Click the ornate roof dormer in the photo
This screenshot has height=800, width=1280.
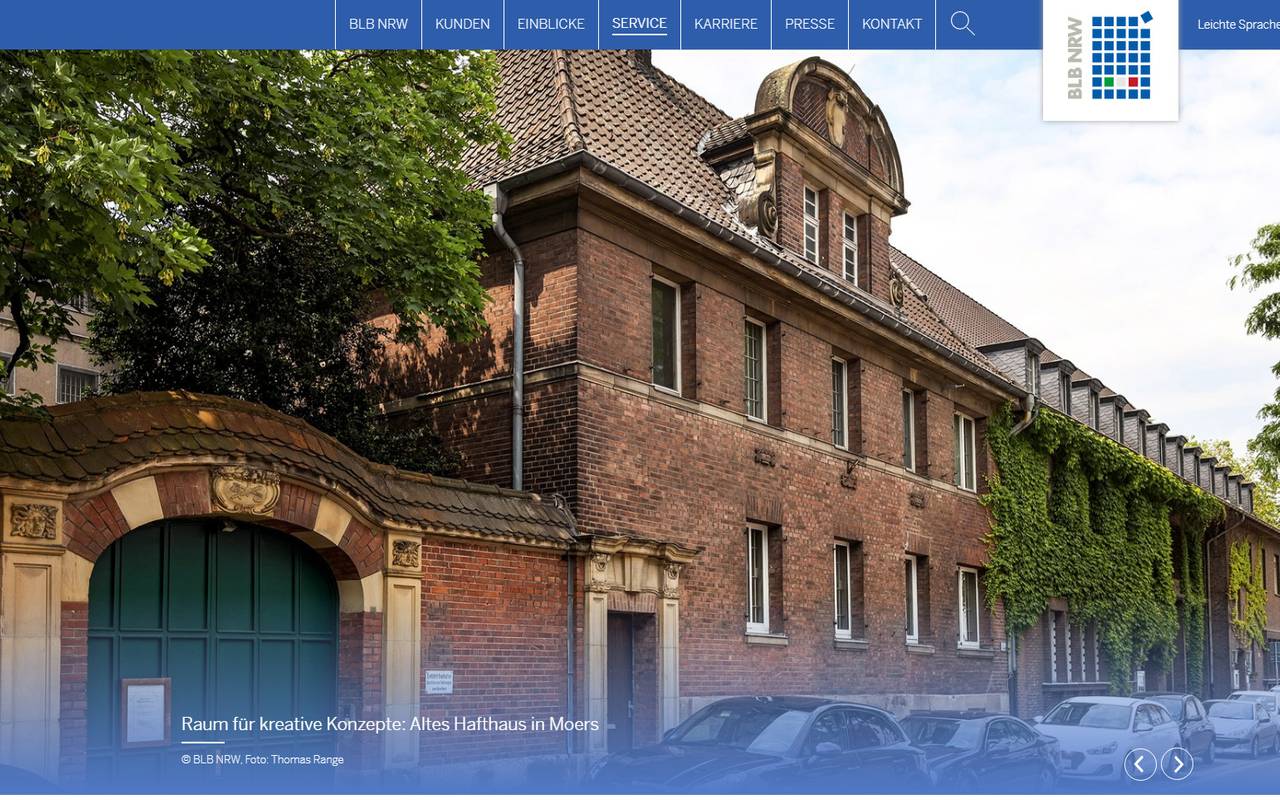point(828,160)
